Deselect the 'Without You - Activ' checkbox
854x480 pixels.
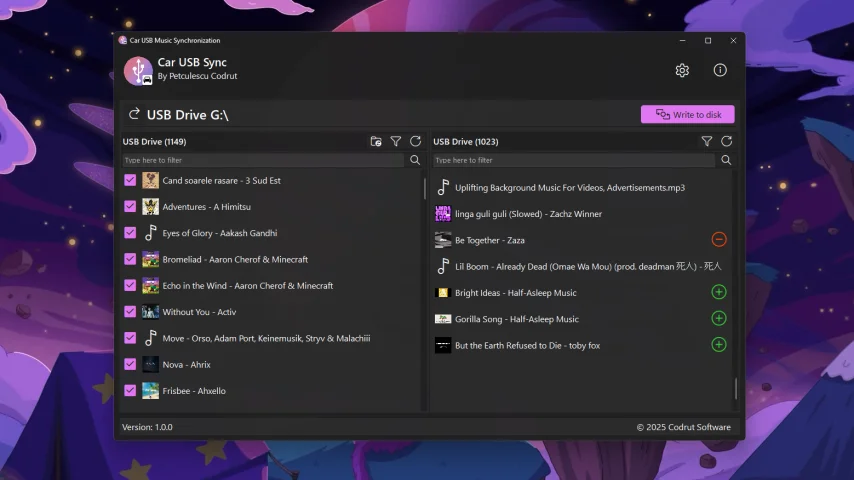[130, 312]
